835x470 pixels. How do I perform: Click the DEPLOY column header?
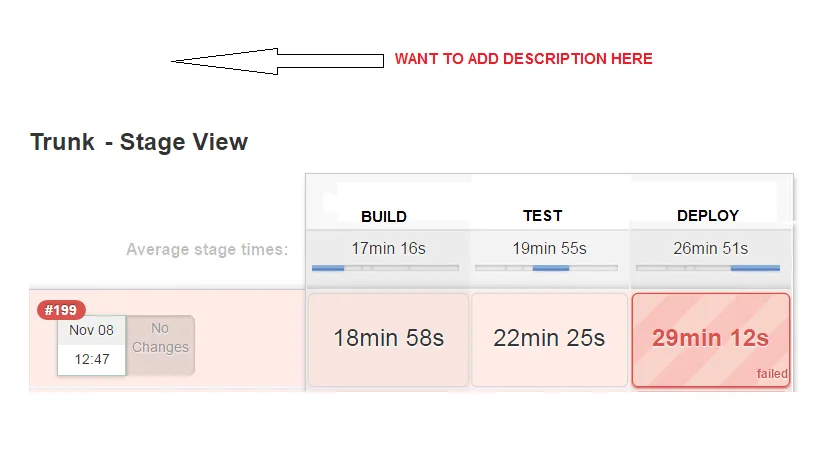coord(708,215)
